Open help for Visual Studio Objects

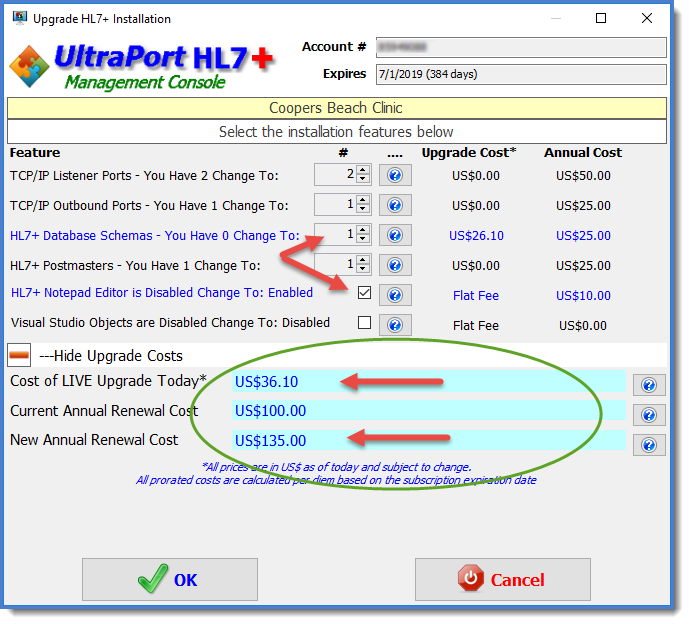[x=395, y=325]
